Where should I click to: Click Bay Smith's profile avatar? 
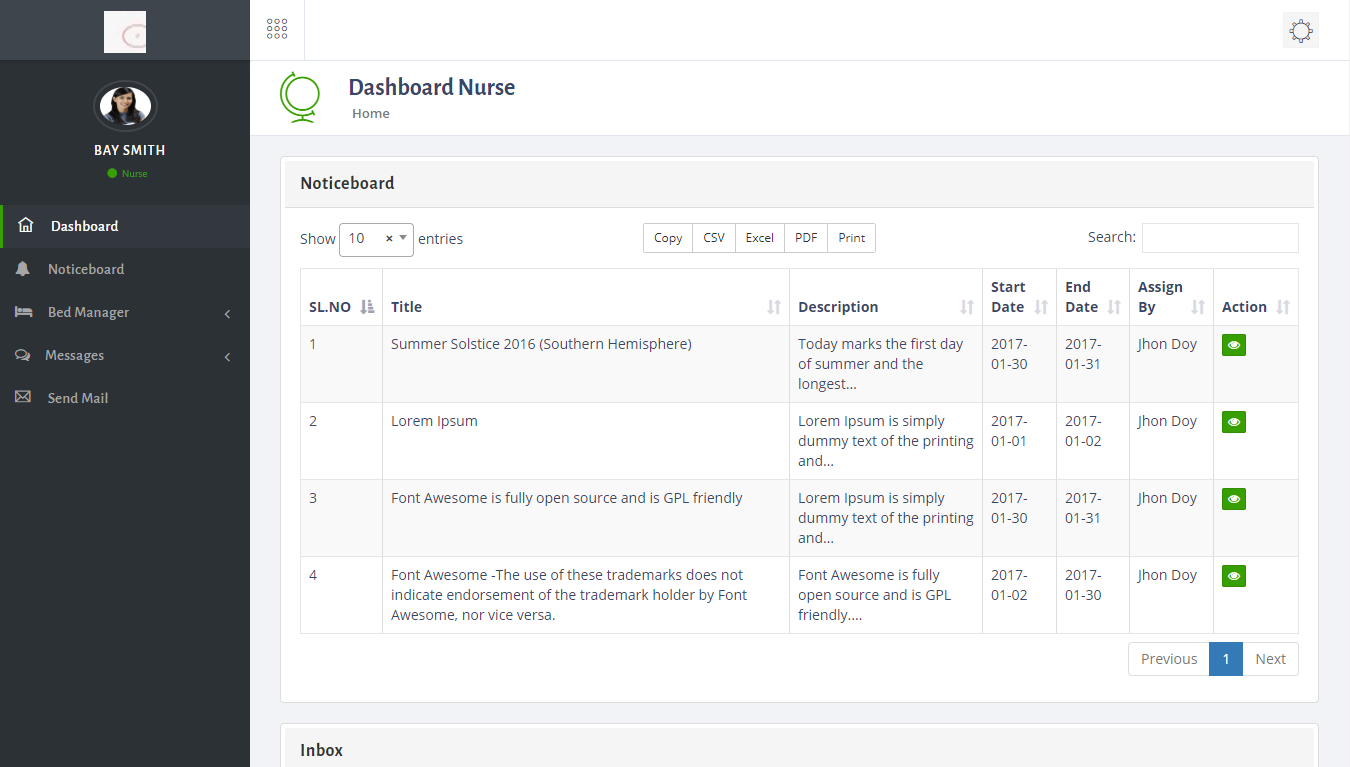point(125,106)
